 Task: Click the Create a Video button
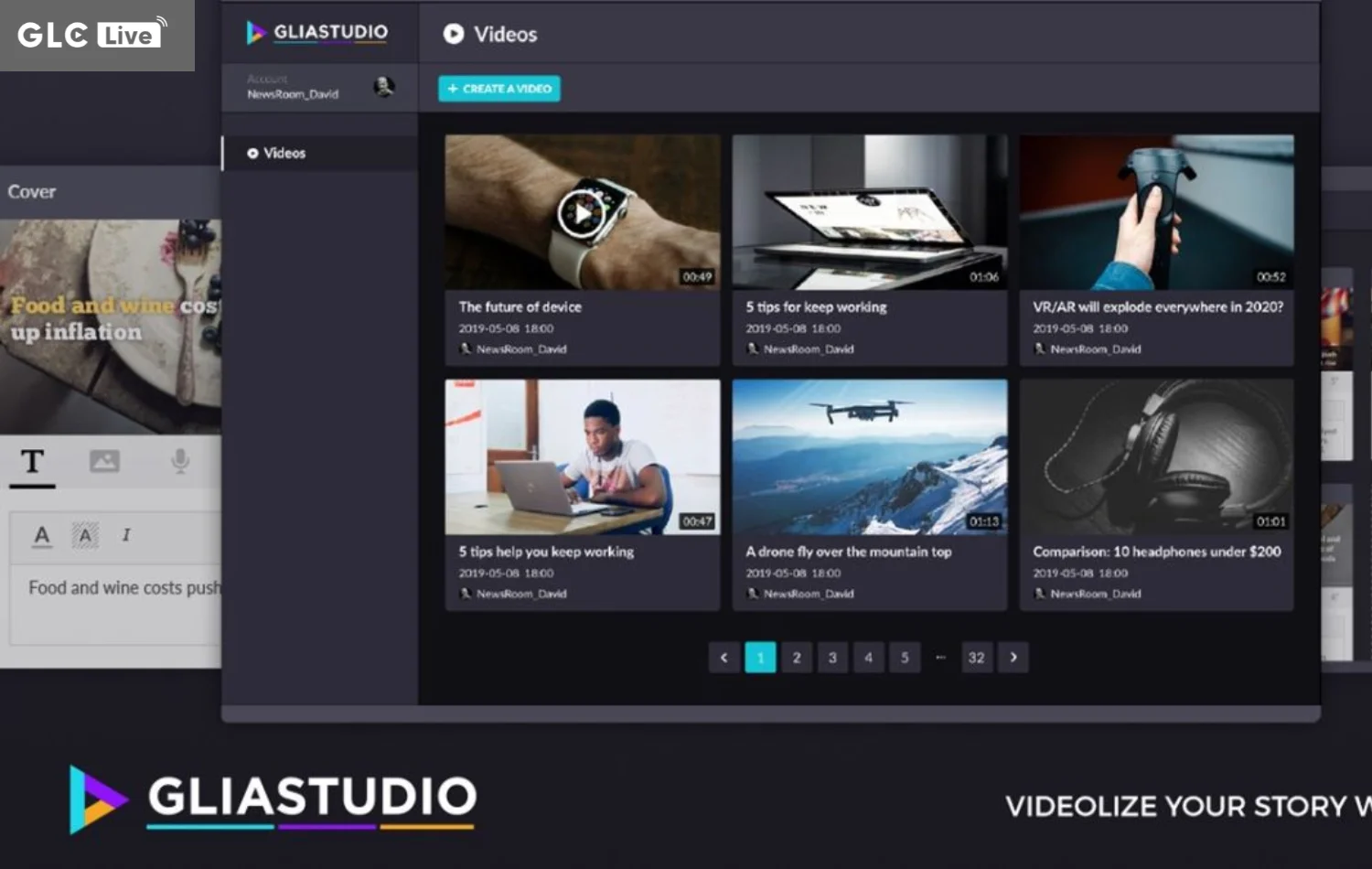click(x=499, y=89)
